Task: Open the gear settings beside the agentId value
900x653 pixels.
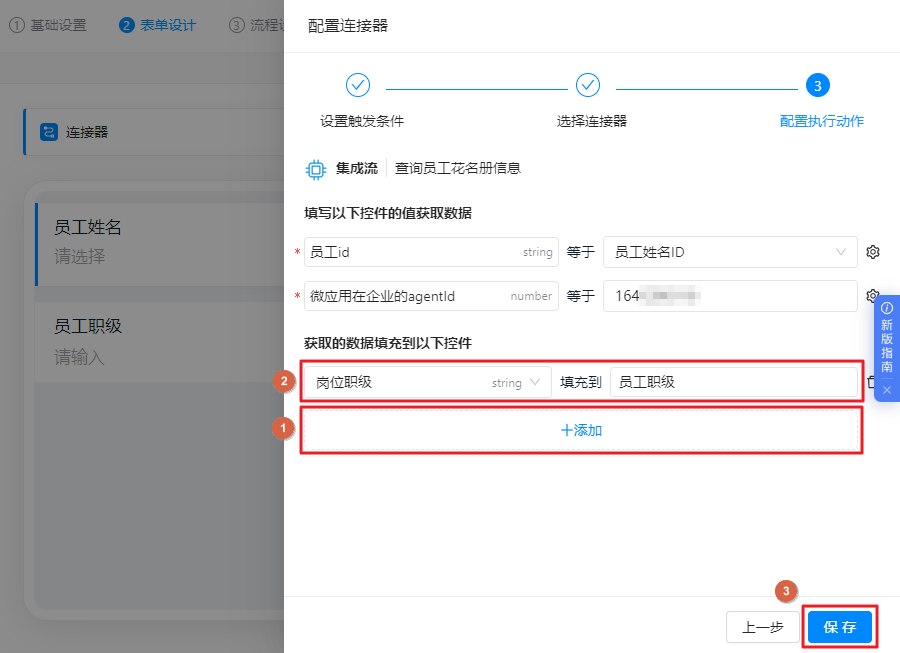Action: coord(872,297)
